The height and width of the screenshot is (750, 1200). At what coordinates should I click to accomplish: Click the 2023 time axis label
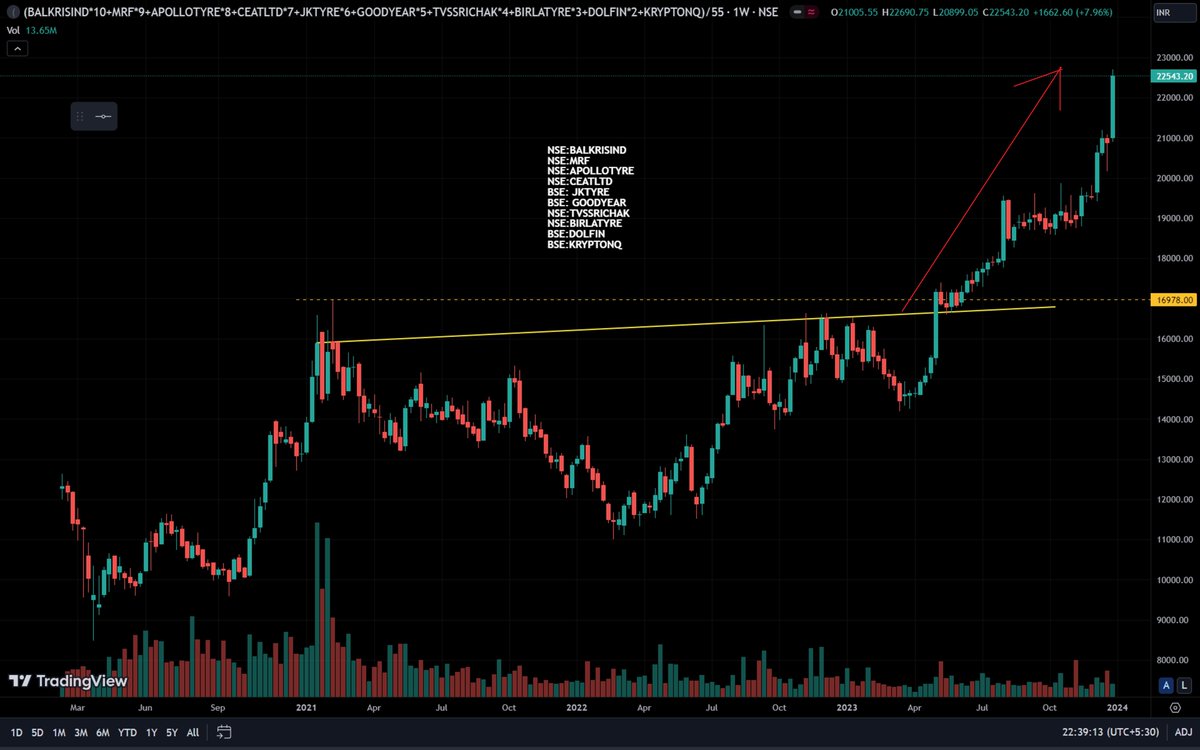pos(846,707)
